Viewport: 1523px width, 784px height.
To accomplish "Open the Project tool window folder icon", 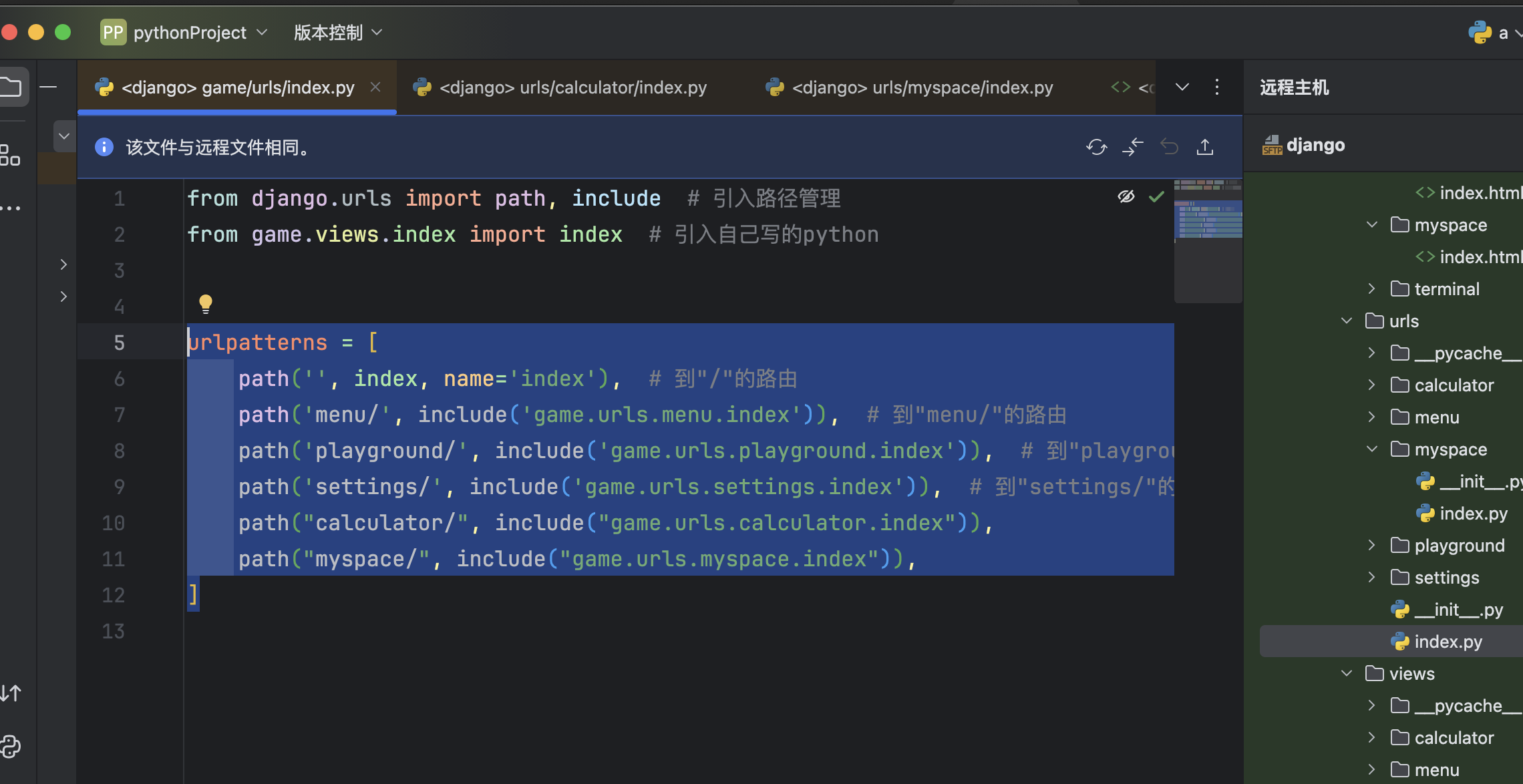I will pyautogui.click(x=10, y=87).
